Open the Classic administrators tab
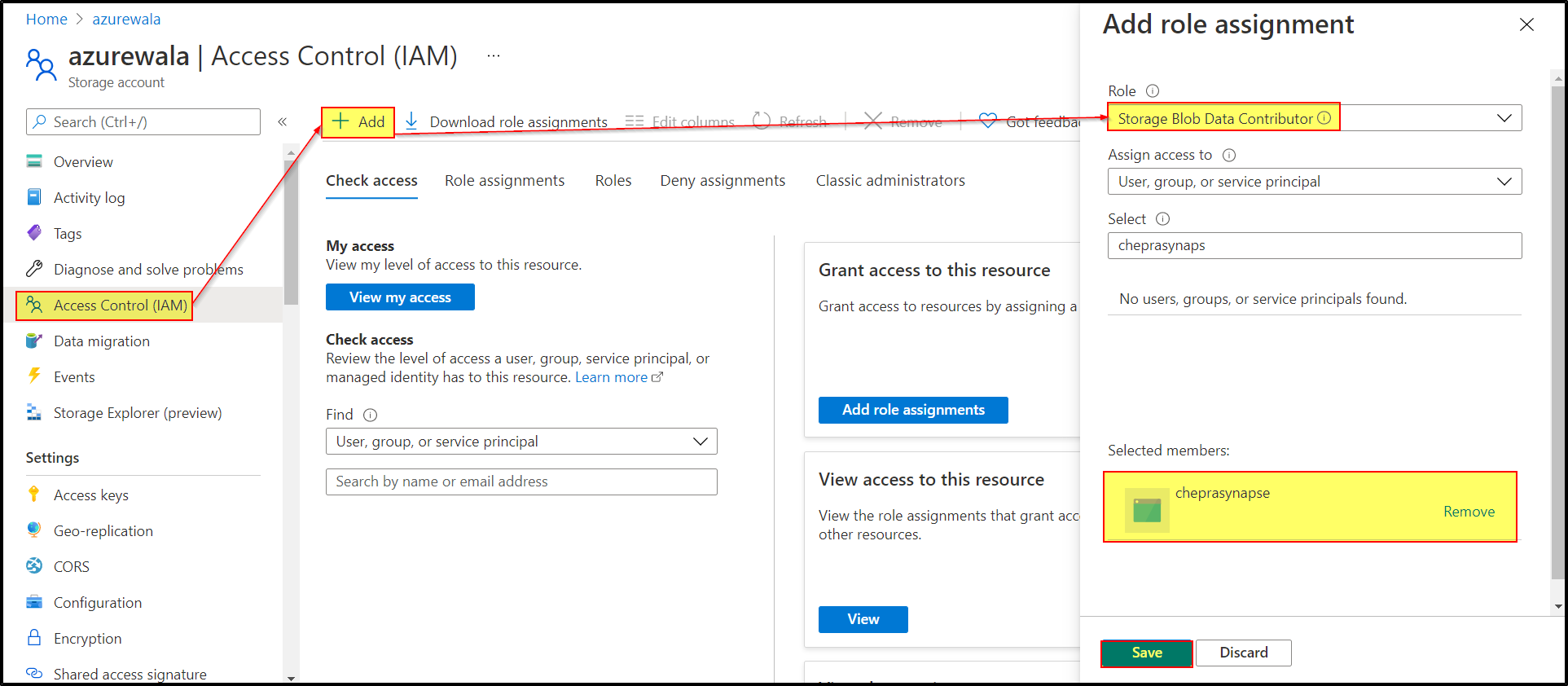 point(890,181)
